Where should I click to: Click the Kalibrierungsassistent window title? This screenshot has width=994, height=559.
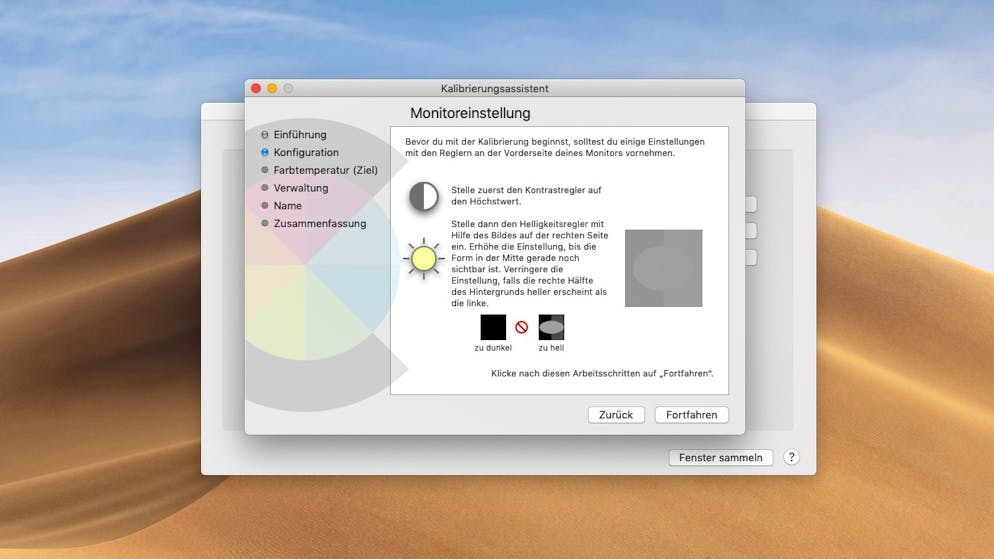(494, 89)
